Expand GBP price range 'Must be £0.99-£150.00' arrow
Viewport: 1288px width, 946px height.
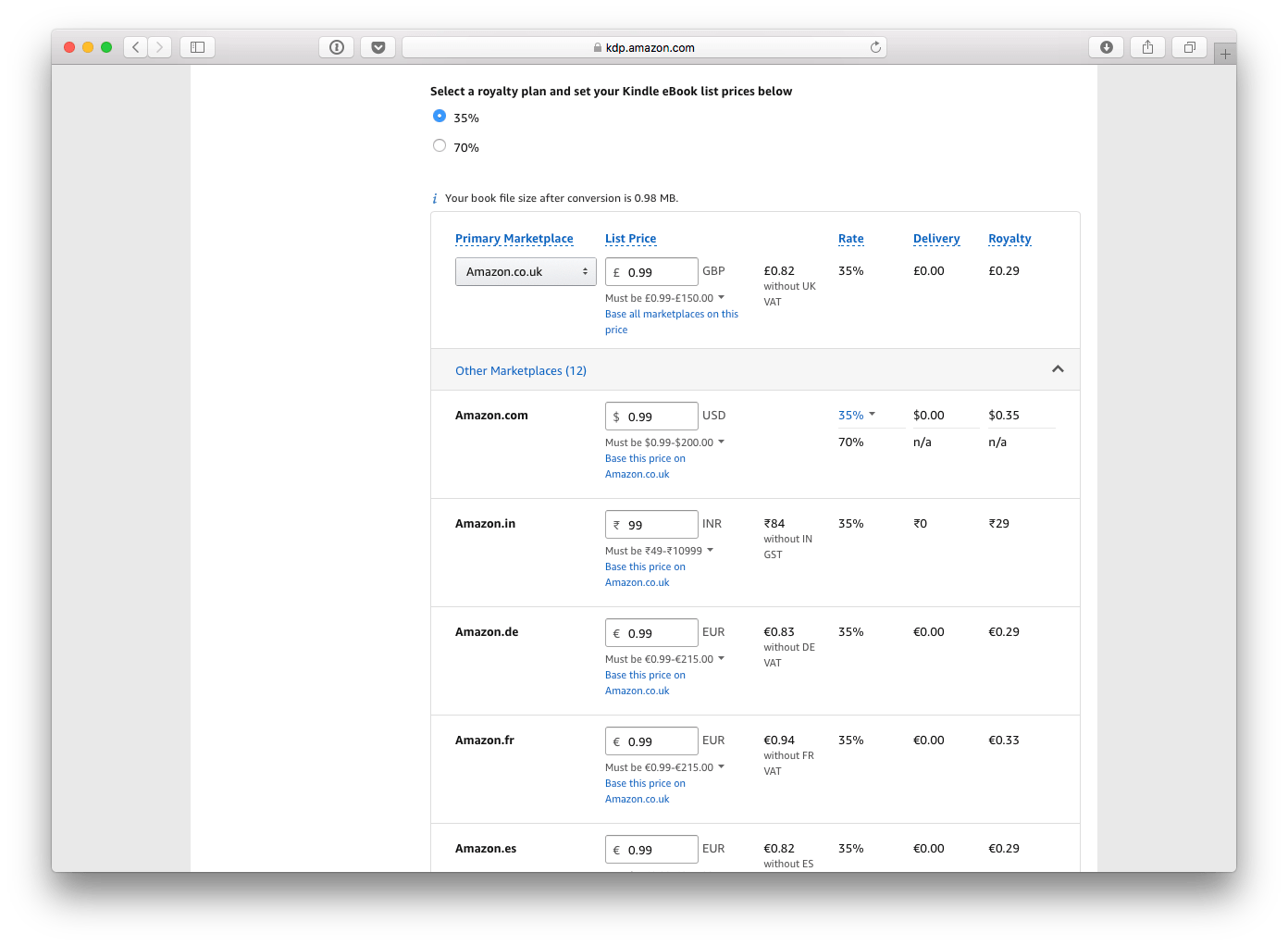[x=721, y=297]
